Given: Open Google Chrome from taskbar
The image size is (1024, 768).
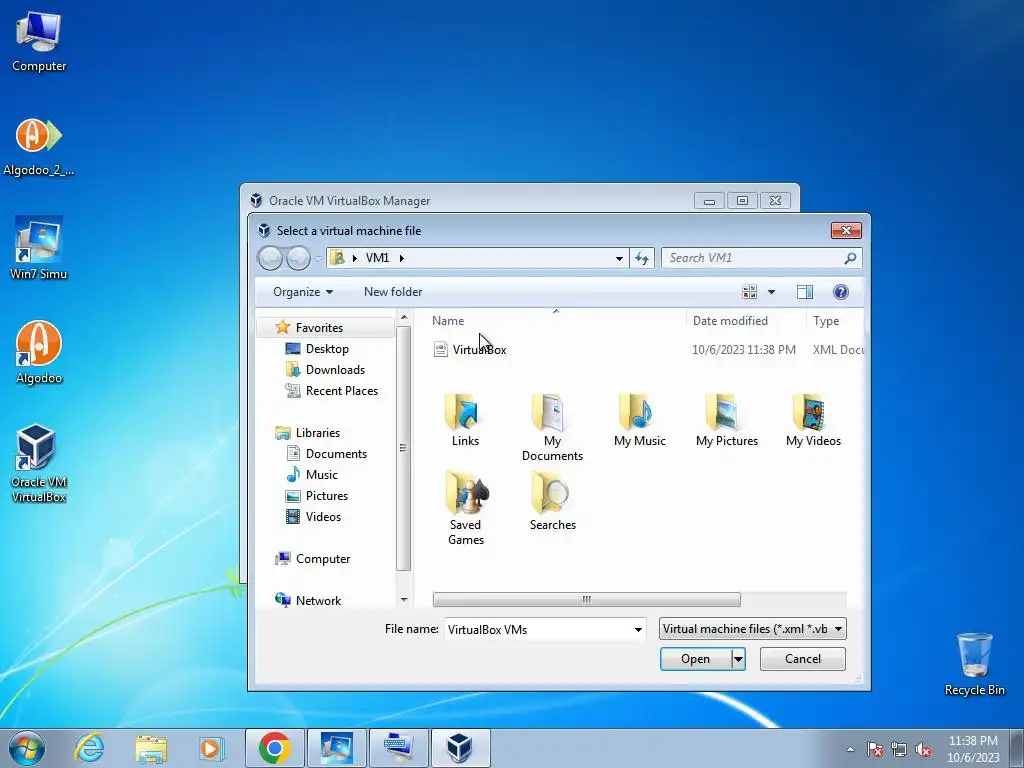Looking at the screenshot, I should [274, 748].
